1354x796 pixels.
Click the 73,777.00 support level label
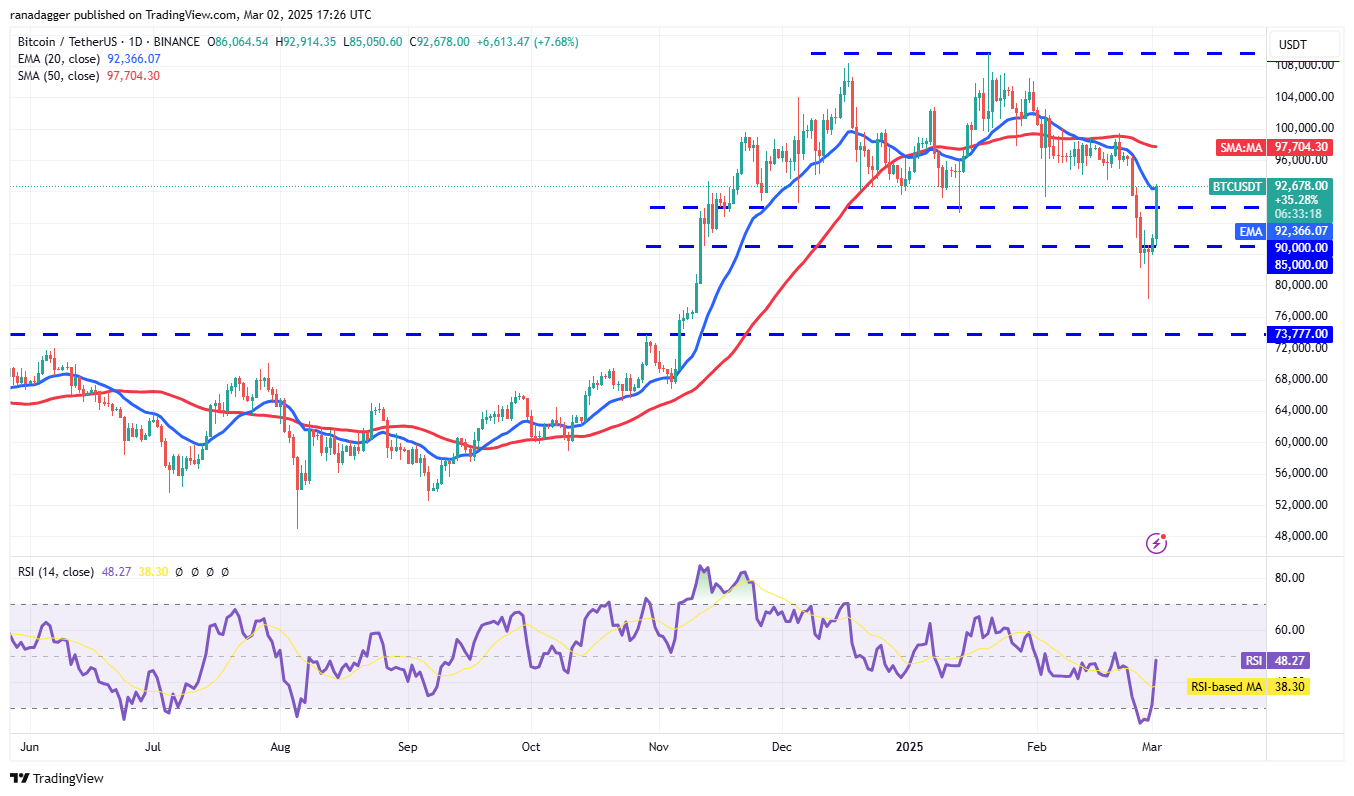[1299, 334]
